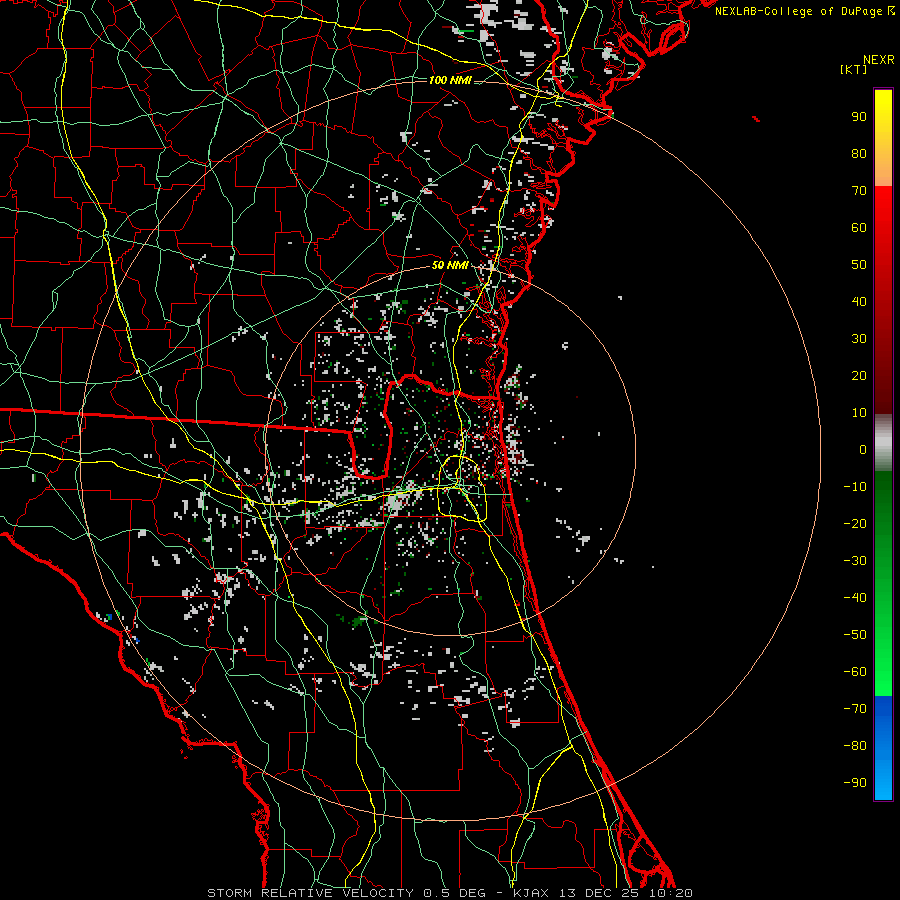The height and width of the screenshot is (900, 900).
Task: Click the 80 value on velocity scale
Action: pos(859,154)
